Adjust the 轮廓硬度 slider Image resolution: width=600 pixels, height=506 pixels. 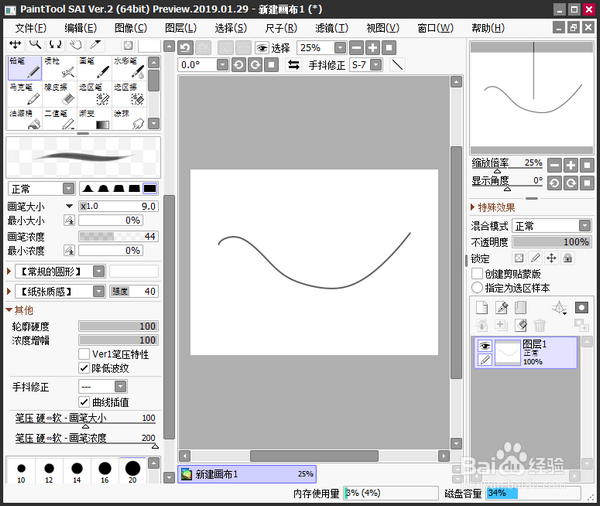[x=118, y=326]
